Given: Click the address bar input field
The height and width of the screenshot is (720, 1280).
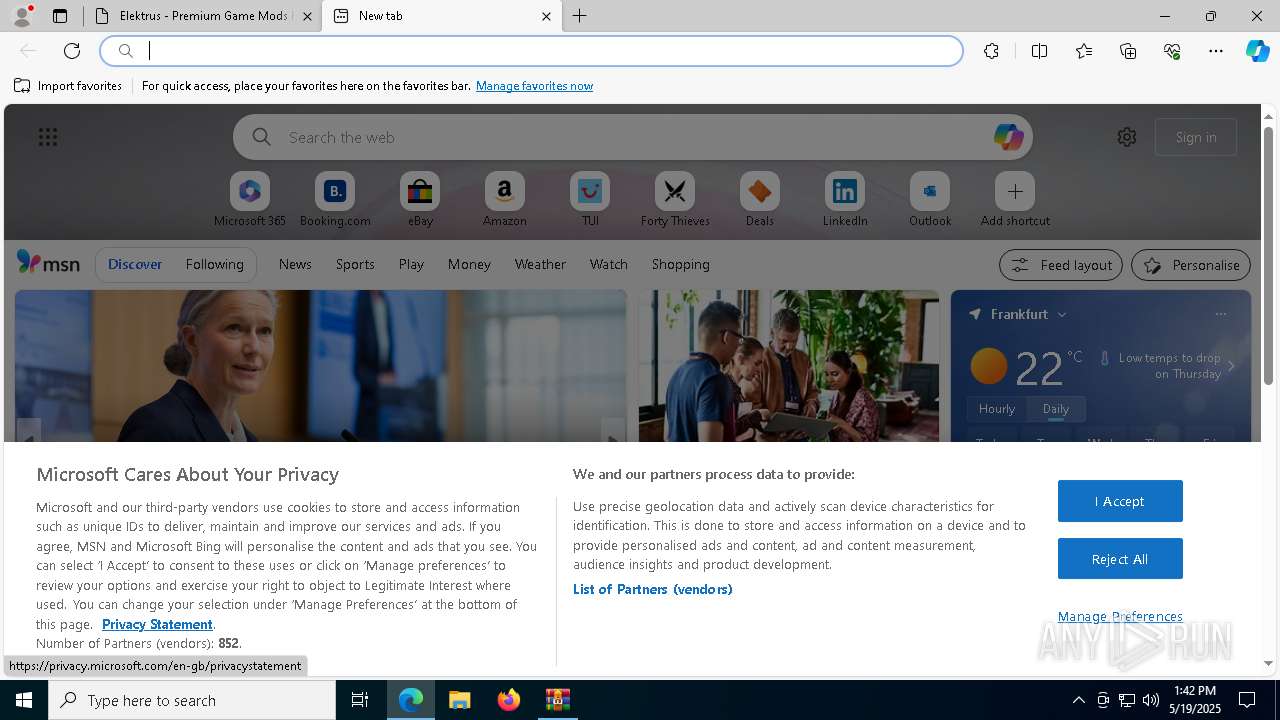Looking at the screenshot, I should click(531, 51).
